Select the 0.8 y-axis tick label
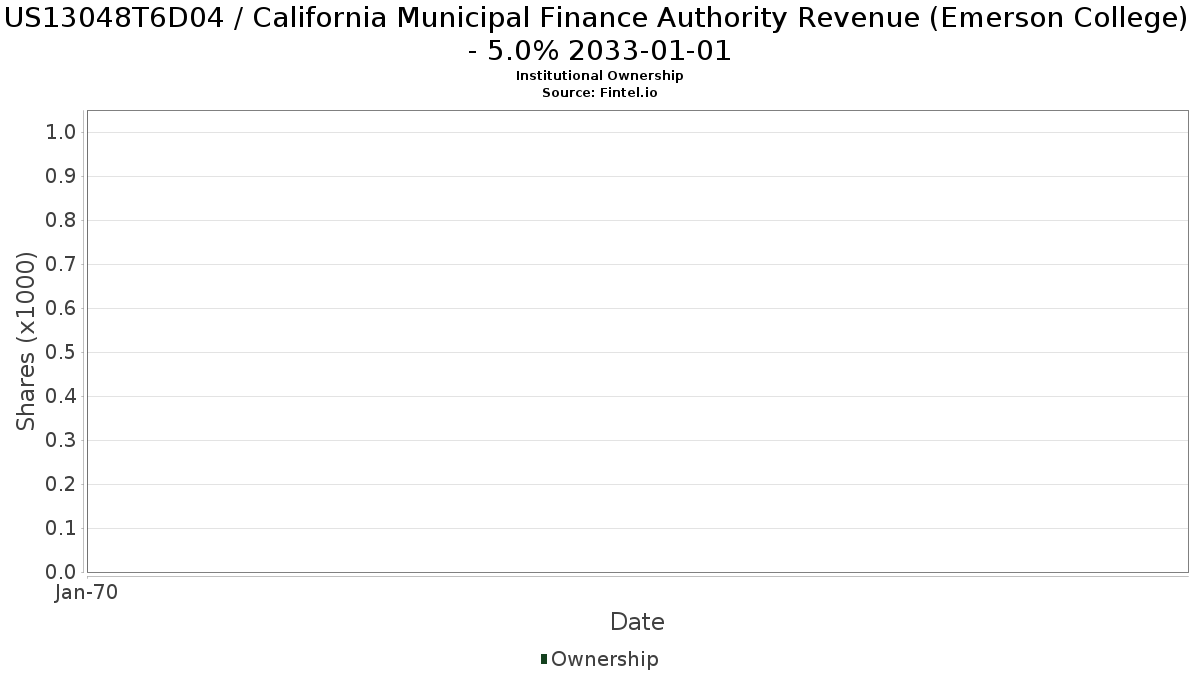Image resolution: width=1200 pixels, height=675 pixels. [x=61, y=221]
